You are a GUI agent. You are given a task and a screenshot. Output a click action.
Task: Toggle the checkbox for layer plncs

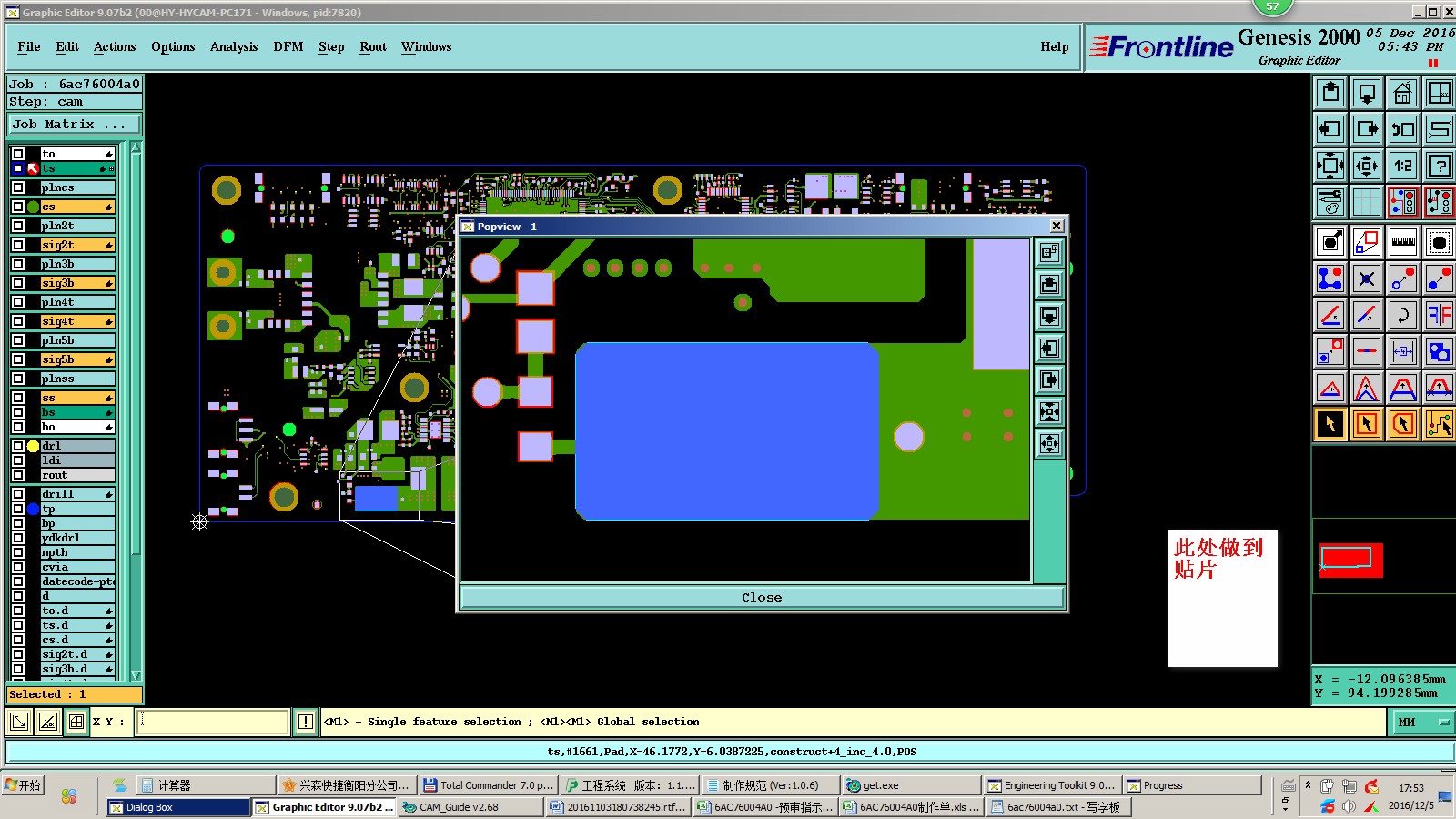[x=18, y=187]
